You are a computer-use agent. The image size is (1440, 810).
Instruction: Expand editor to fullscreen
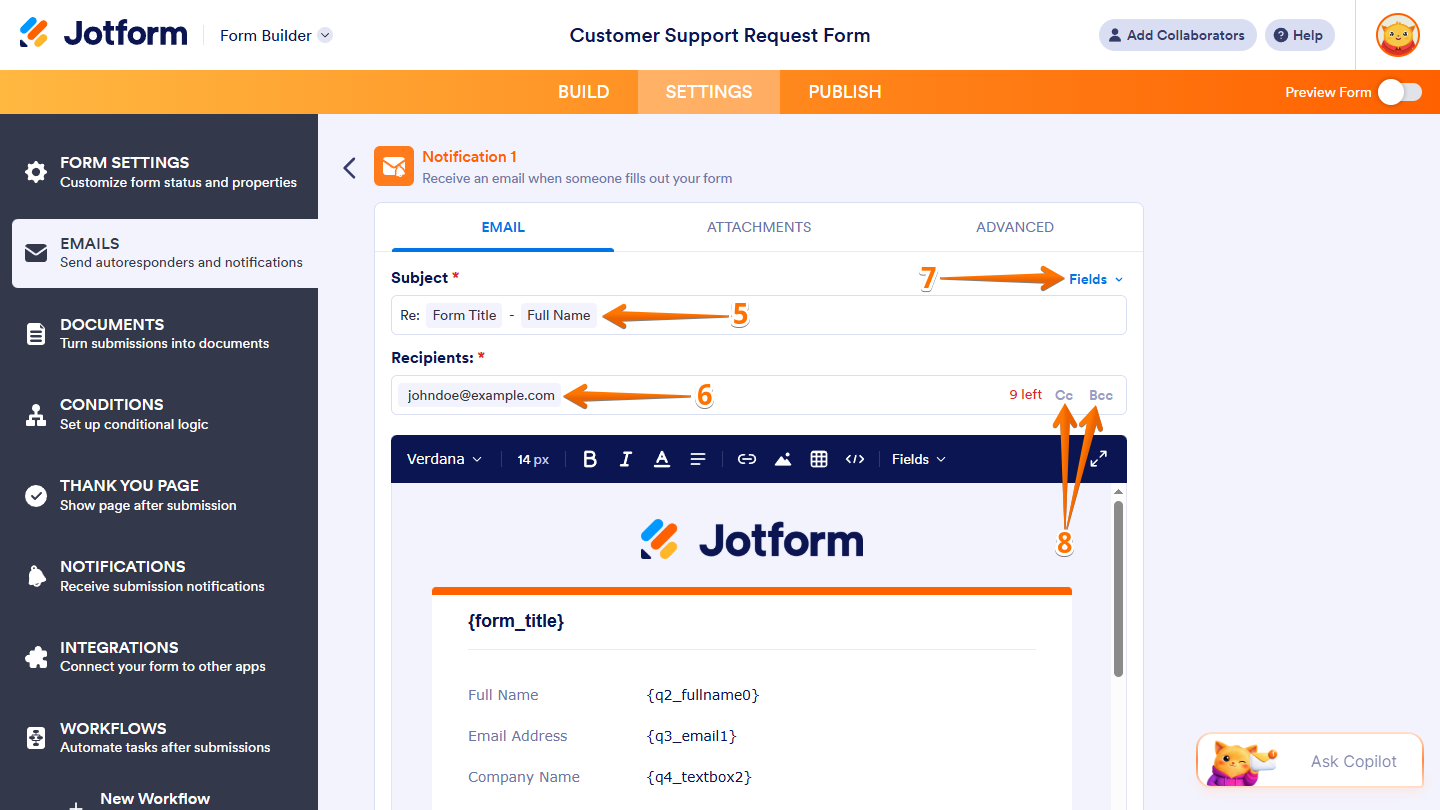click(1098, 459)
